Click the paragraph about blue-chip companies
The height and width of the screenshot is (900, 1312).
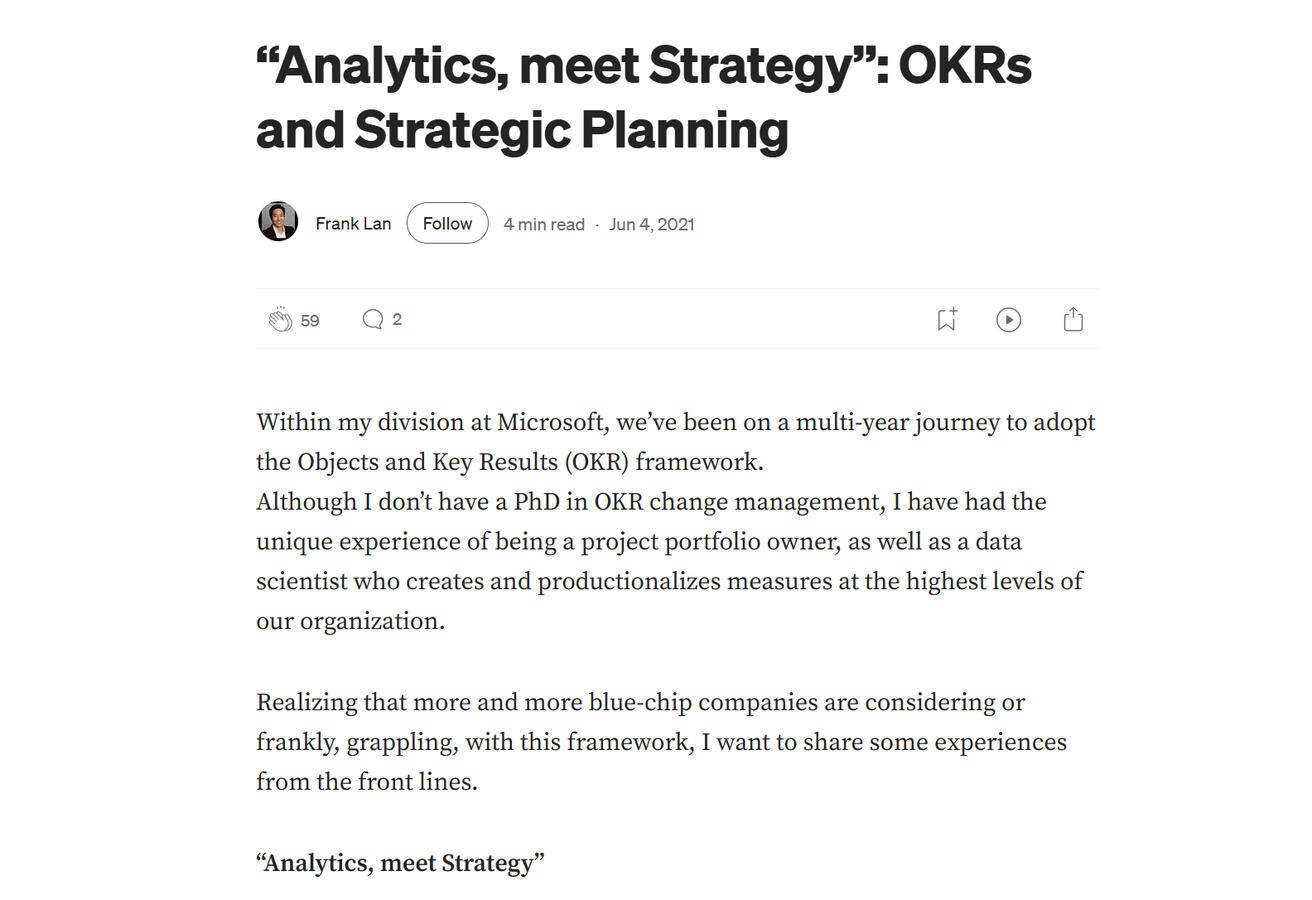[x=662, y=741]
